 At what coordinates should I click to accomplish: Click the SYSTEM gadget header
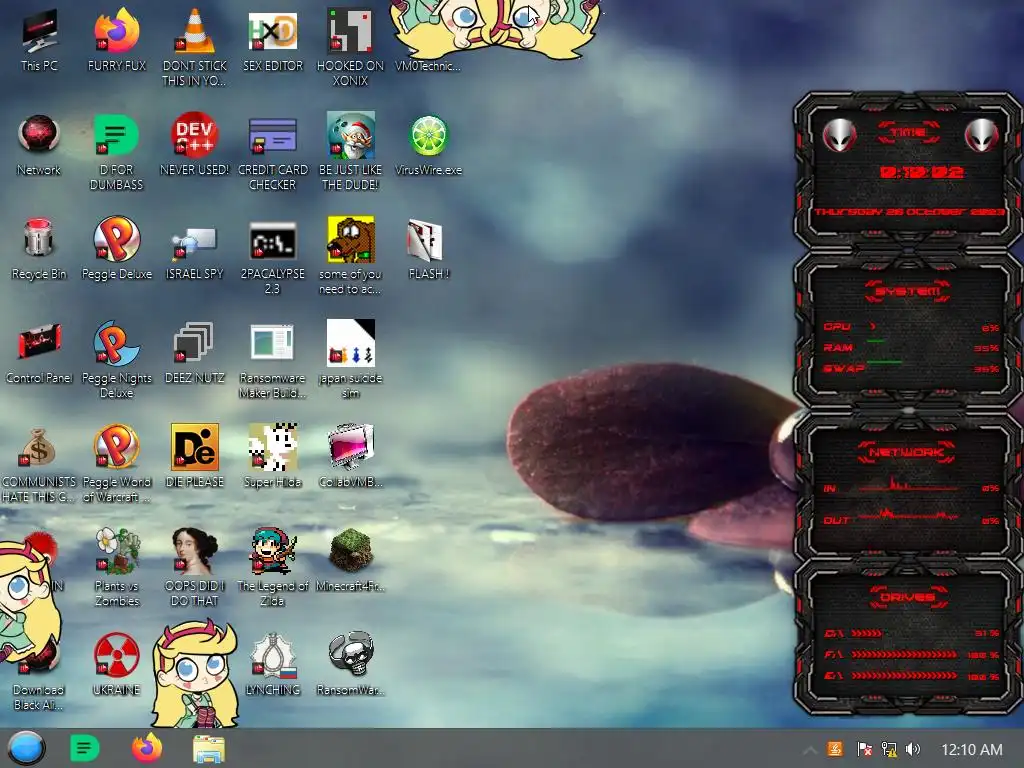pyautogui.click(x=908, y=291)
